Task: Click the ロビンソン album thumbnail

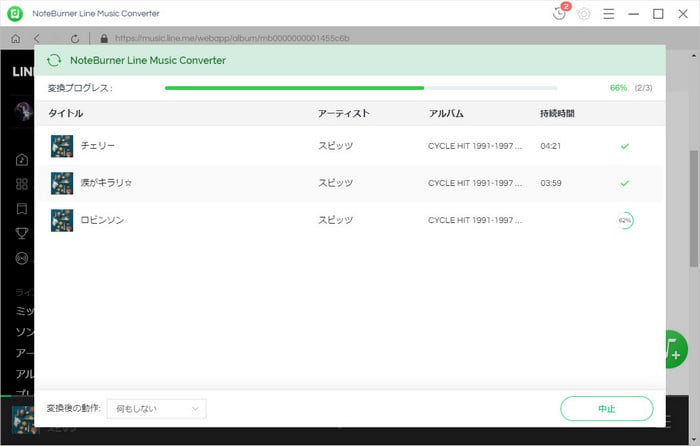Action: click(62, 220)
